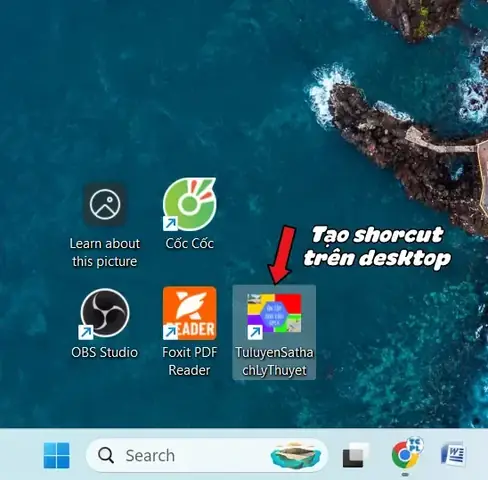Select the TuluyenSathachLyThuyet shortcut icon
This screenshot has height=480, width=488.
click(274, 313)
